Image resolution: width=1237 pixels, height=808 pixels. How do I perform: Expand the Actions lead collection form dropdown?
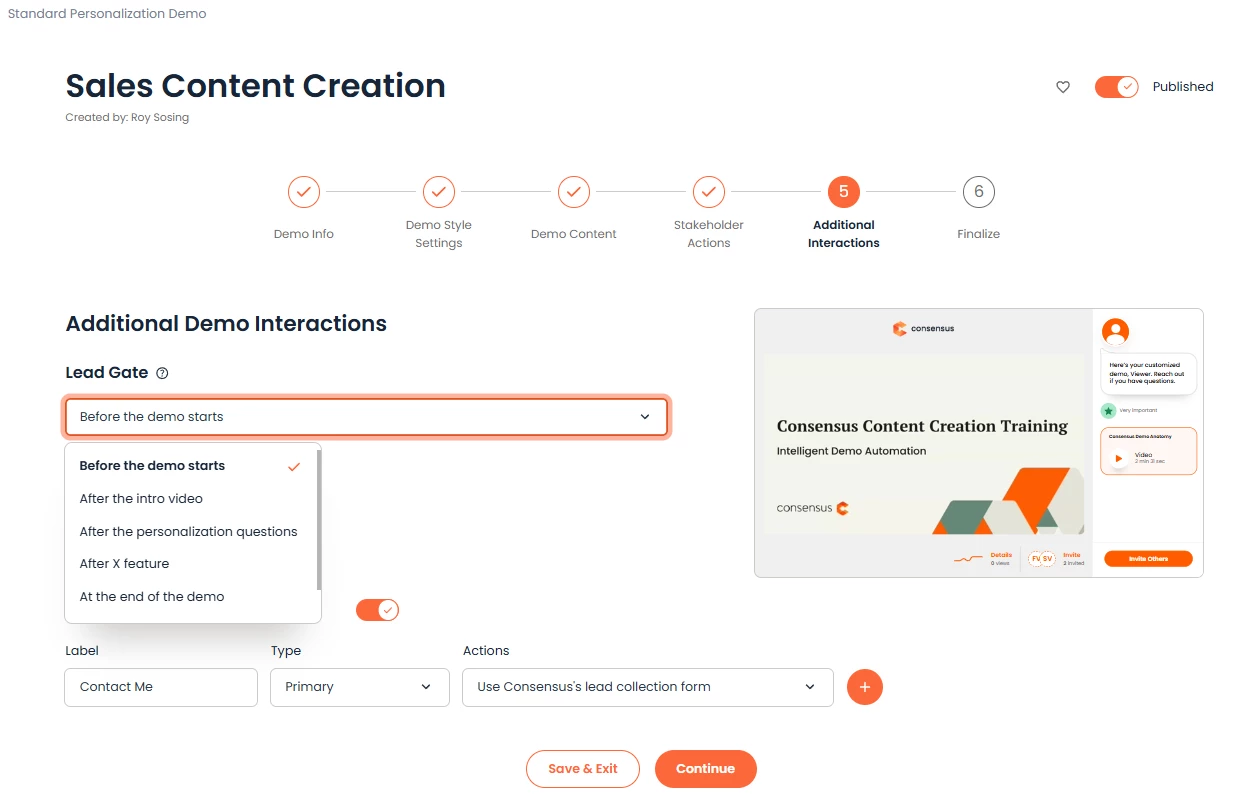tap(647, 687)
